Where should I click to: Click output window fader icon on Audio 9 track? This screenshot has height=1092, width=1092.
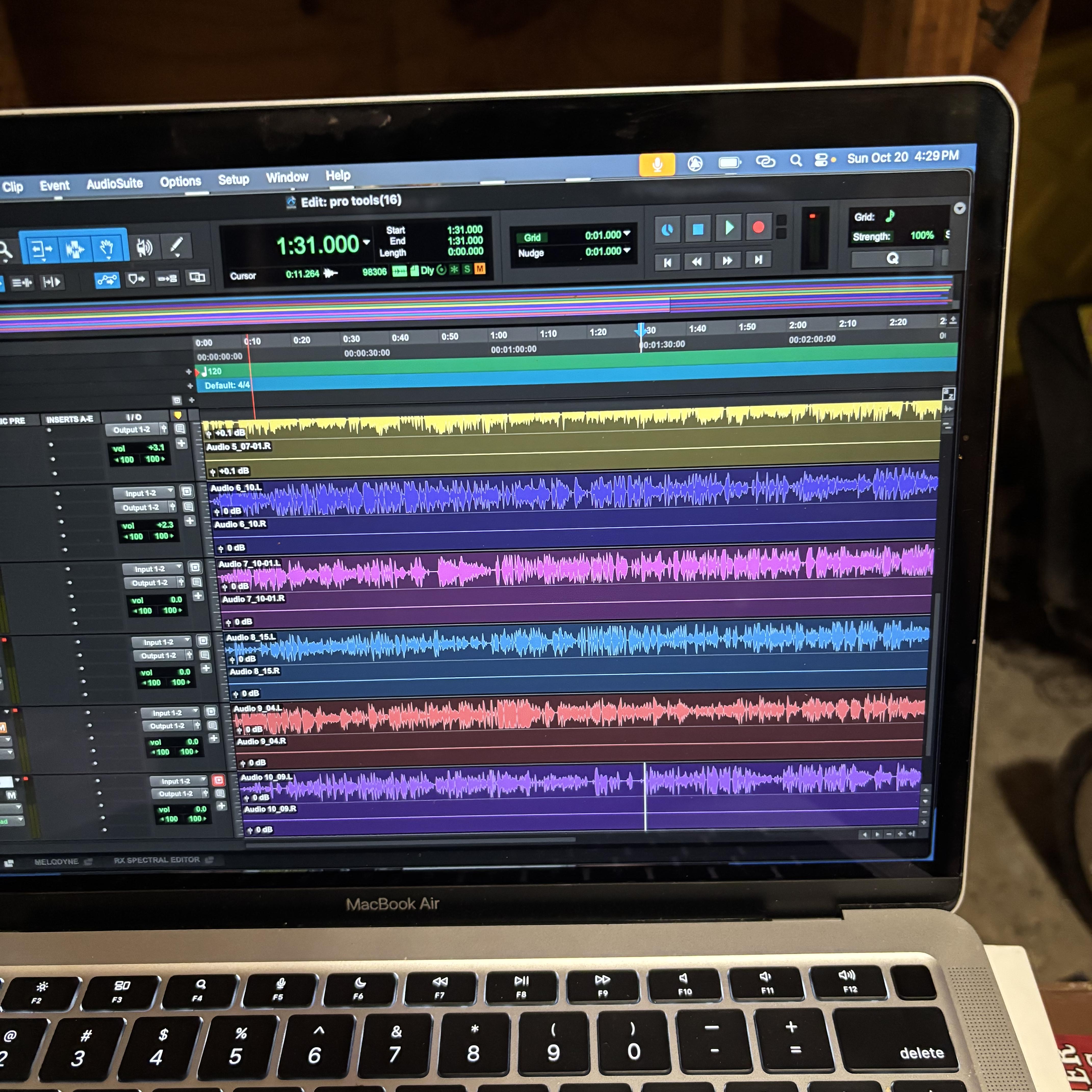click(x=197, y=725)
